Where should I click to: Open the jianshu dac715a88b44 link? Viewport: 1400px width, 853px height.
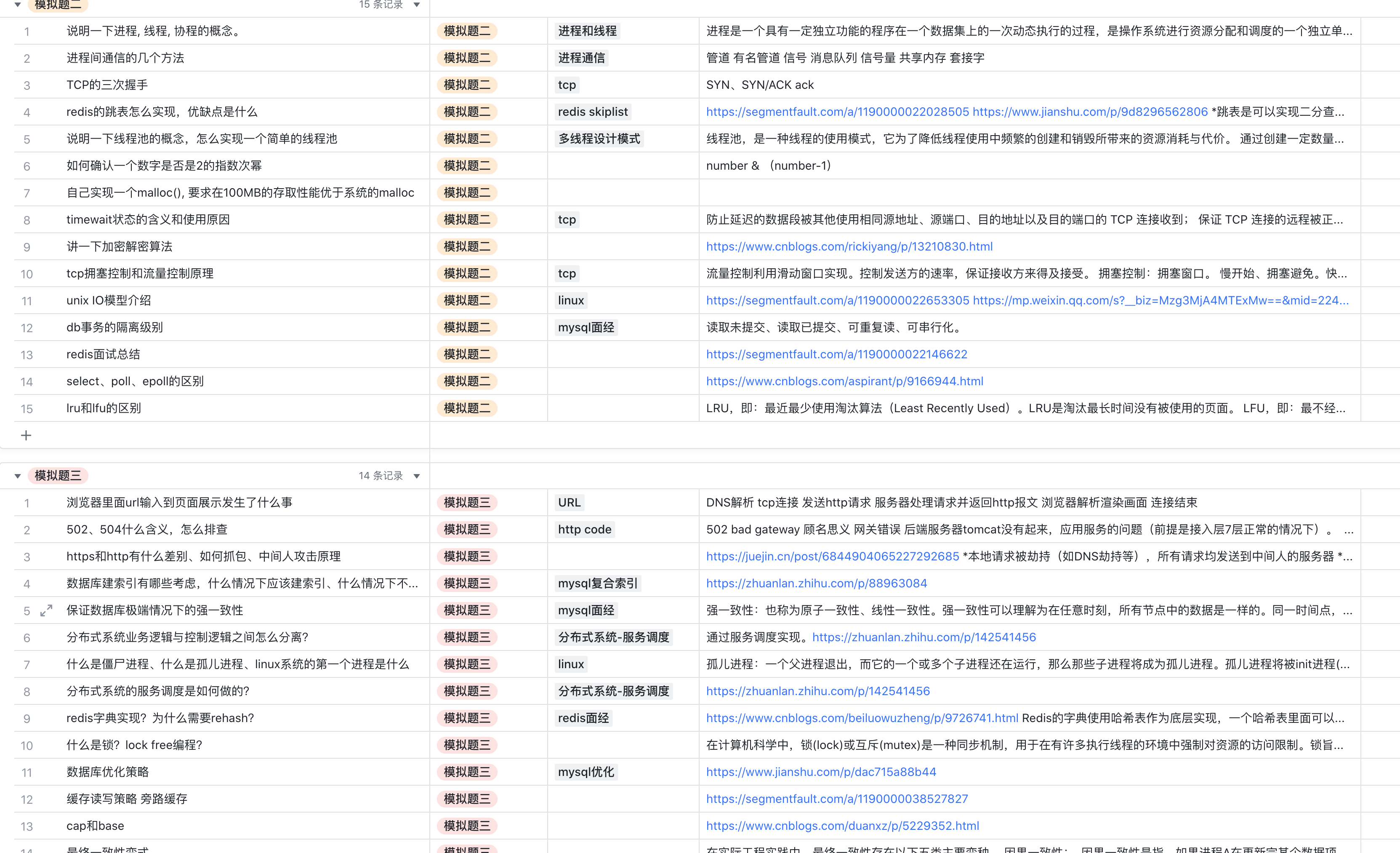point(820,772)
